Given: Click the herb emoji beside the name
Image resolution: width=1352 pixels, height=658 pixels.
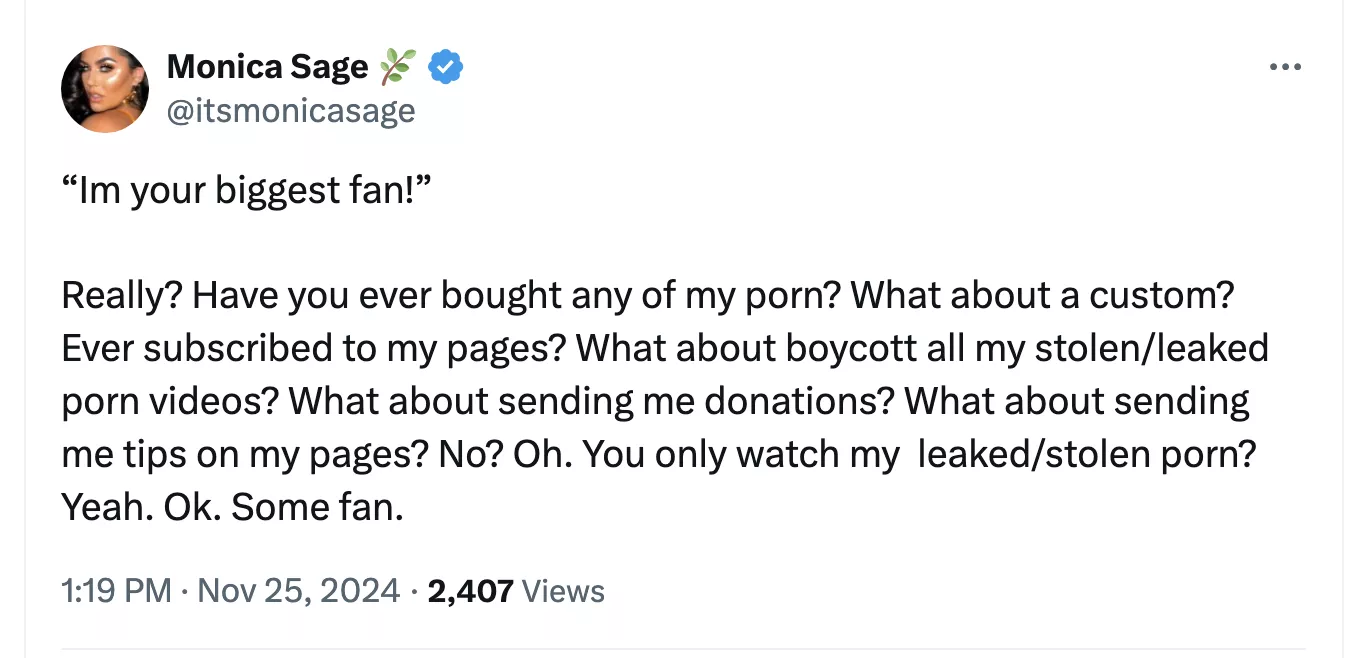Looking at the screenshot, I should point(396,68).
